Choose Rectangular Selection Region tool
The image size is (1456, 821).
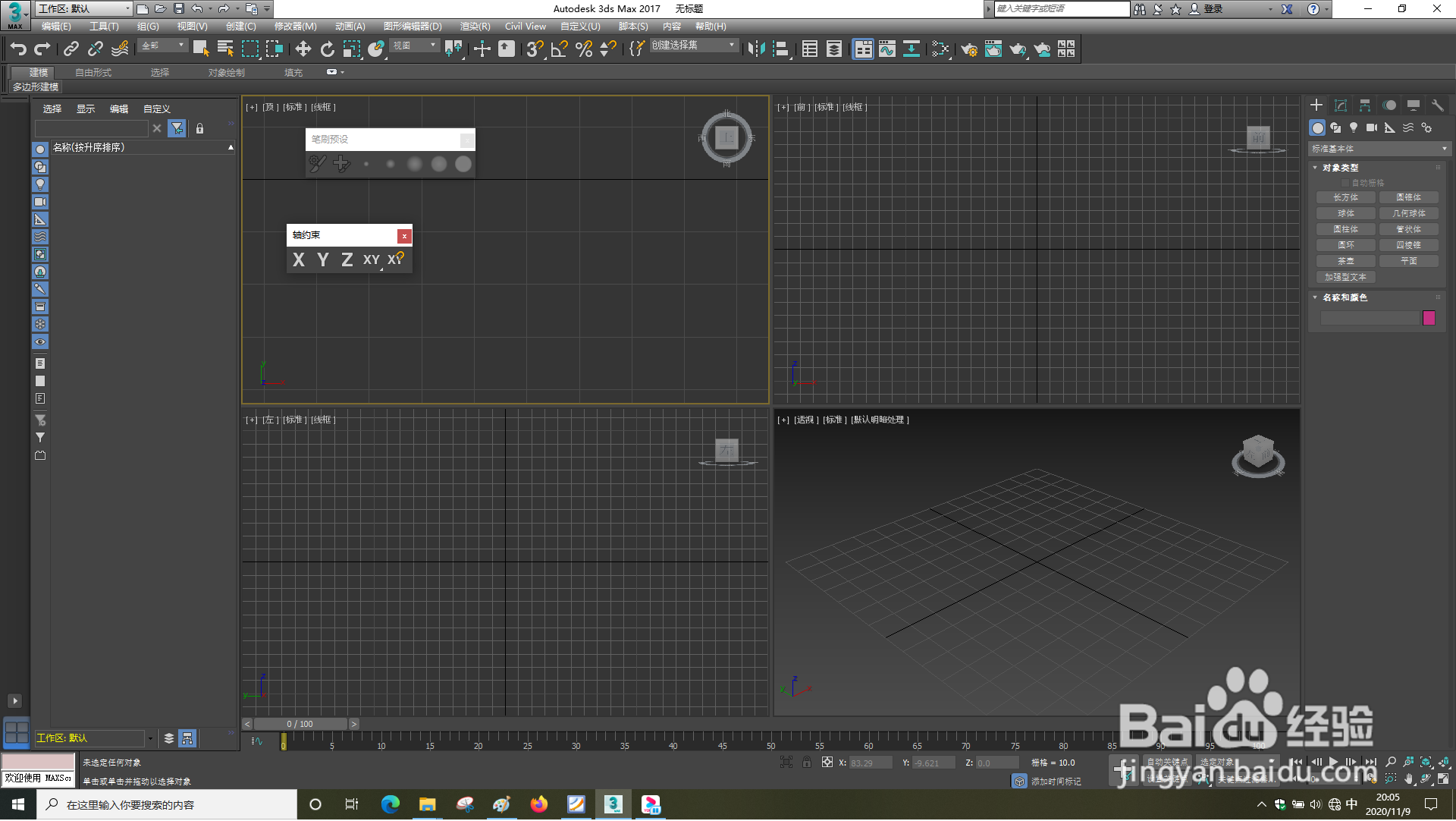(x=250, y=49)
